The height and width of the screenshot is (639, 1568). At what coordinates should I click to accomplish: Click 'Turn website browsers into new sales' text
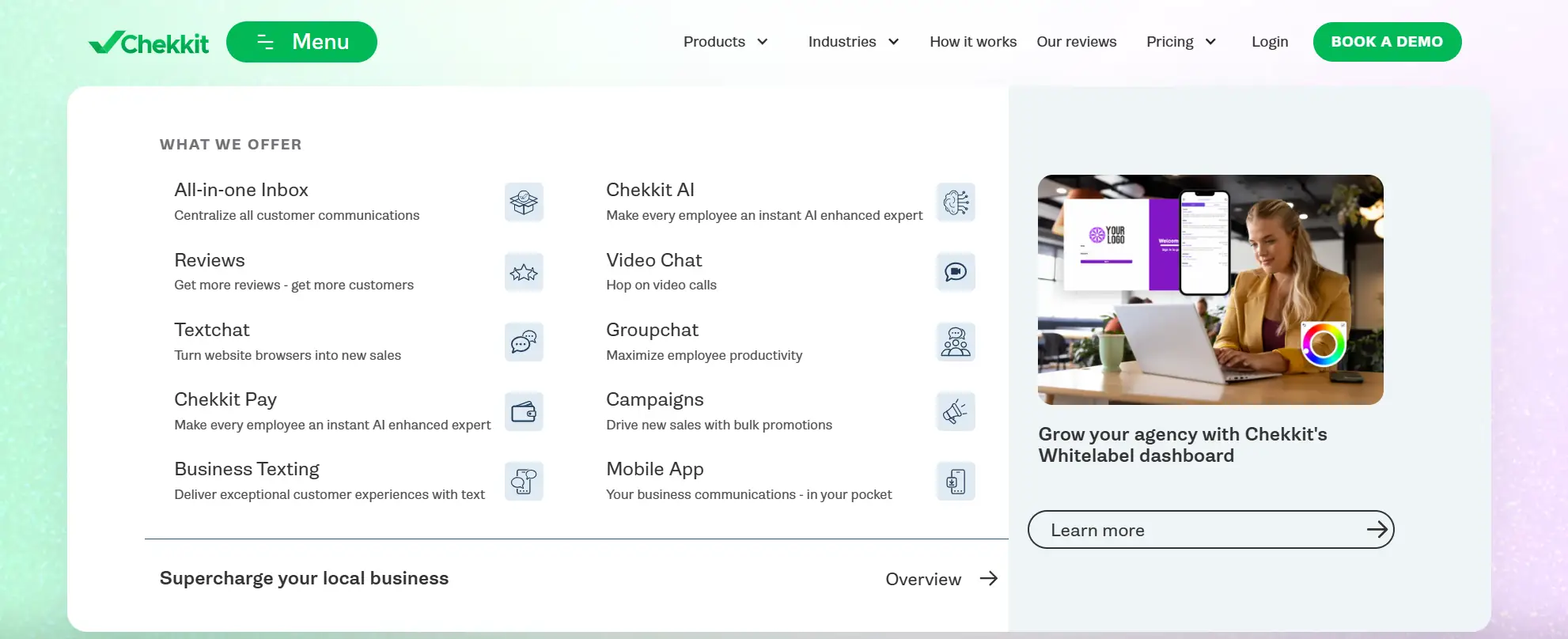(287, 355)
